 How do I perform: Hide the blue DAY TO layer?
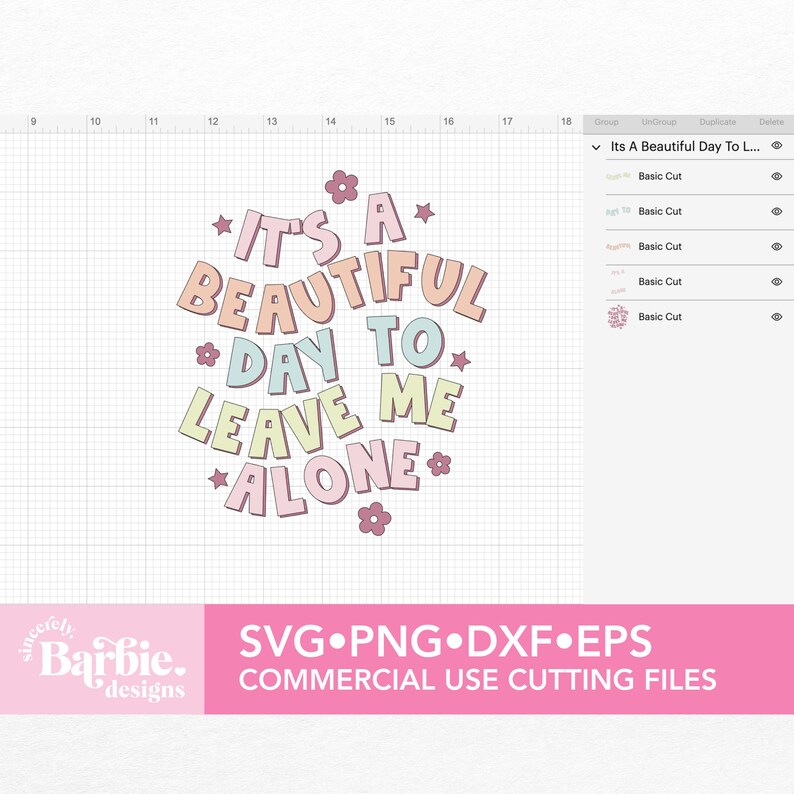[776, 211]
